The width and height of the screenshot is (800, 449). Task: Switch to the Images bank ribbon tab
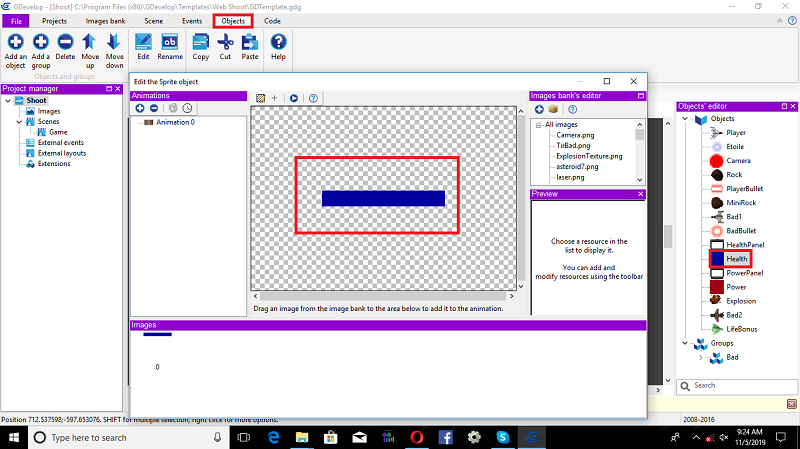tap(105, 21)
